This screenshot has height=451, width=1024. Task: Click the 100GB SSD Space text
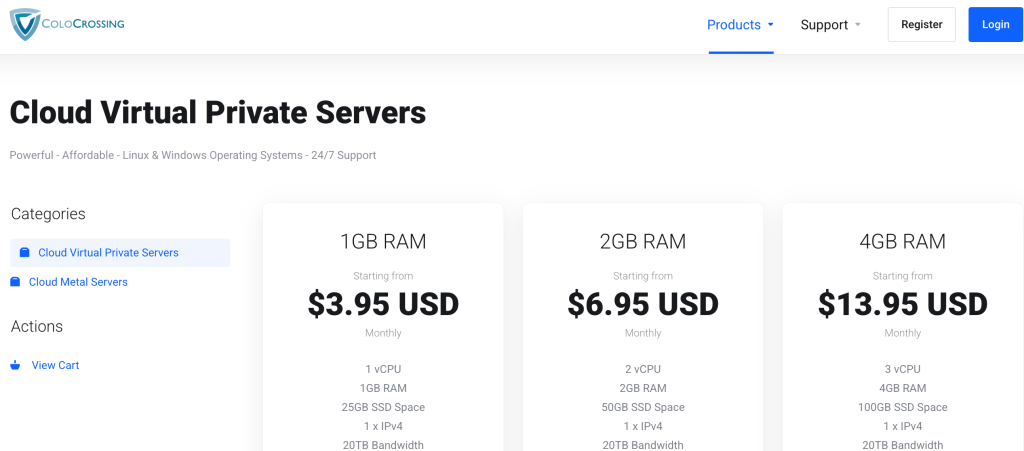pyautogui.click(x=903, y=407)
